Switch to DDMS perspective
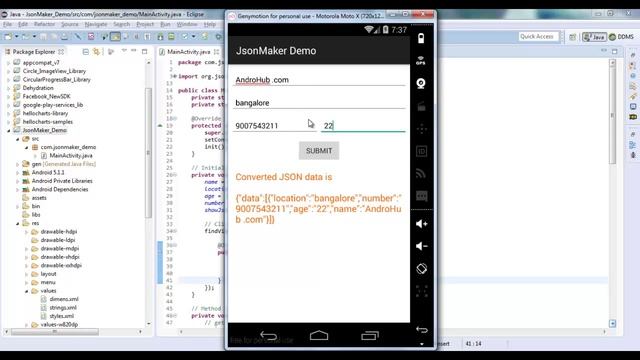Screen dimensions: 640x360 (x=621, y=37)
